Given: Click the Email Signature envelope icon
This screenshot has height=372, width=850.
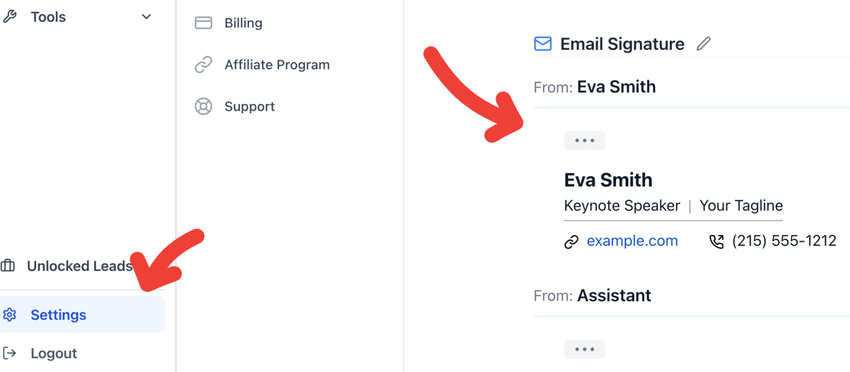Looking at the screenshot, I should click(x=543, y=43).
